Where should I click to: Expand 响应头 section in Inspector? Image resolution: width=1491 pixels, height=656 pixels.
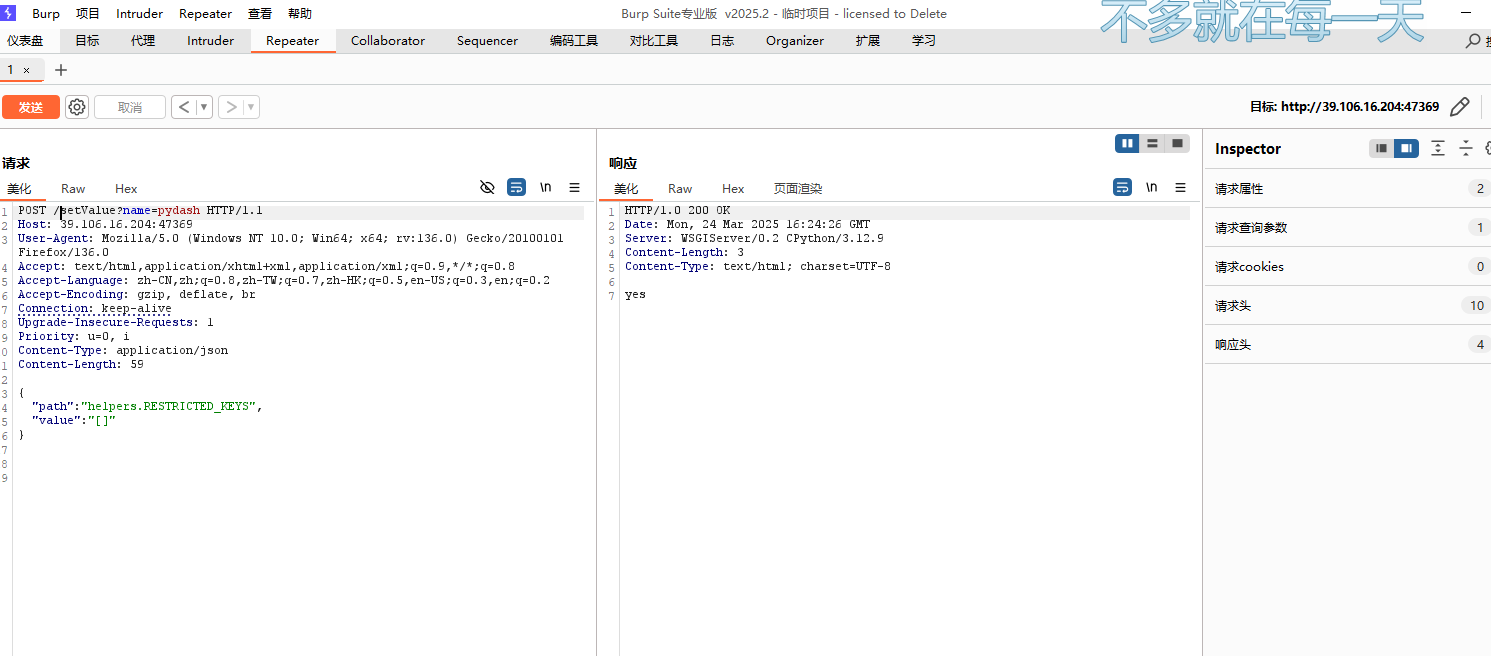point(1347,344)
